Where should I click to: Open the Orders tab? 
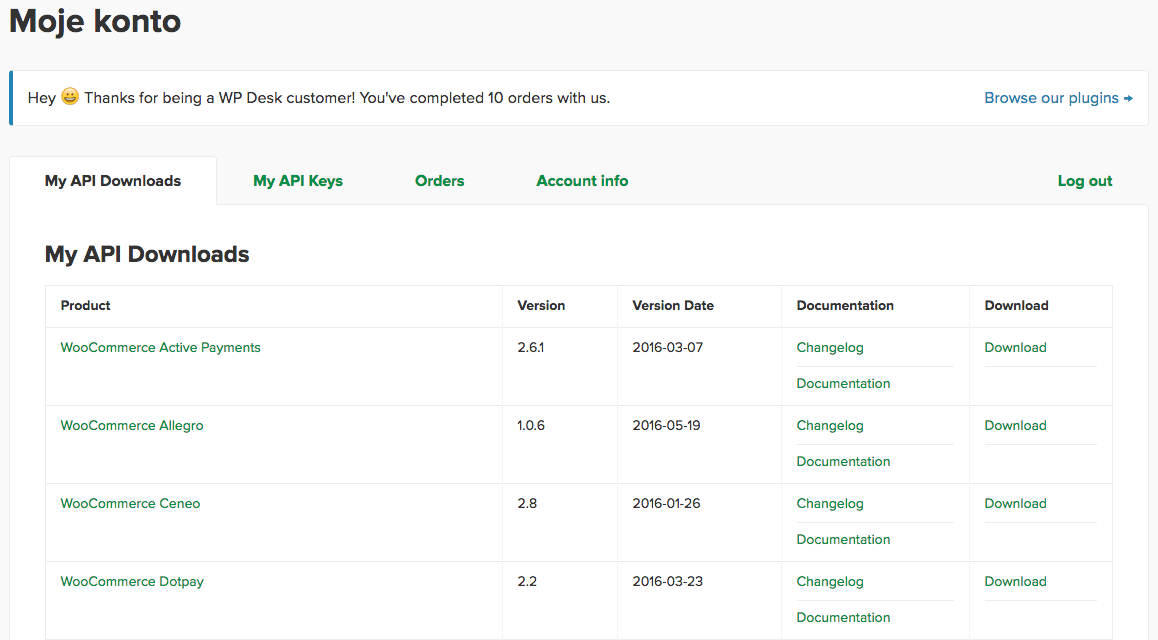pyautogui.click(x=439, y=181)
